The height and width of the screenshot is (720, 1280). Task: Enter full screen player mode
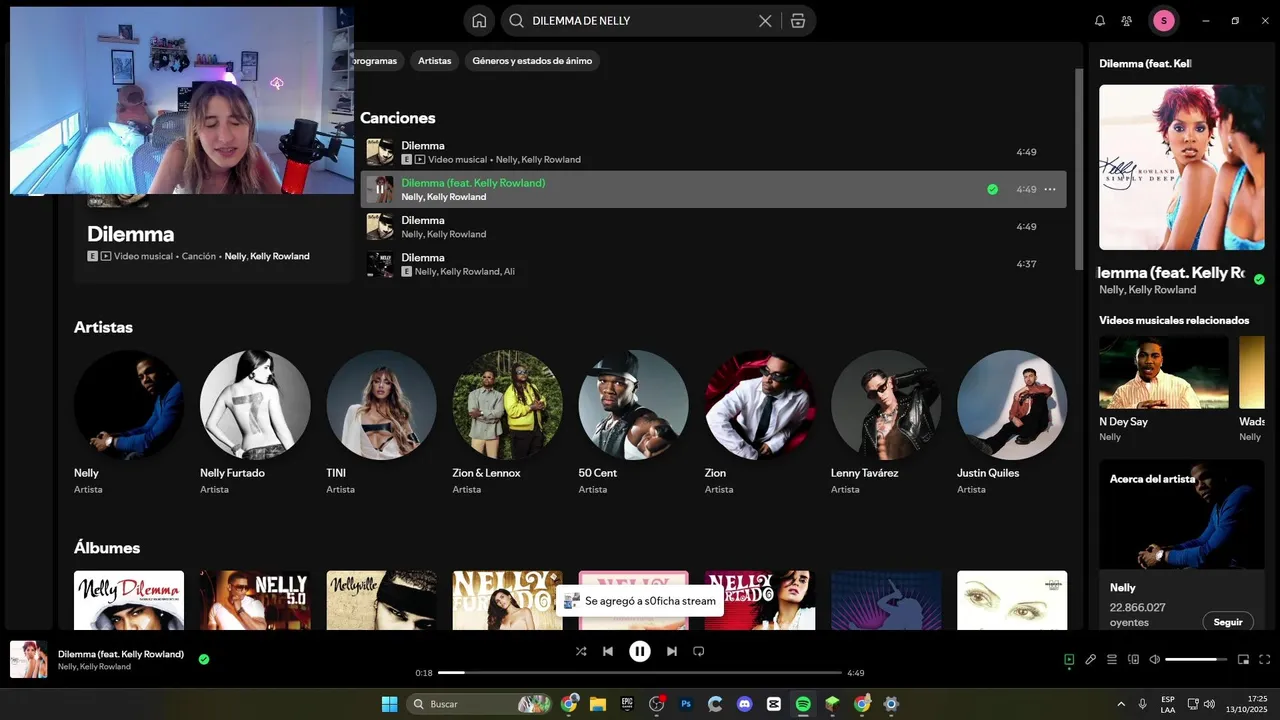point(1265,660)
